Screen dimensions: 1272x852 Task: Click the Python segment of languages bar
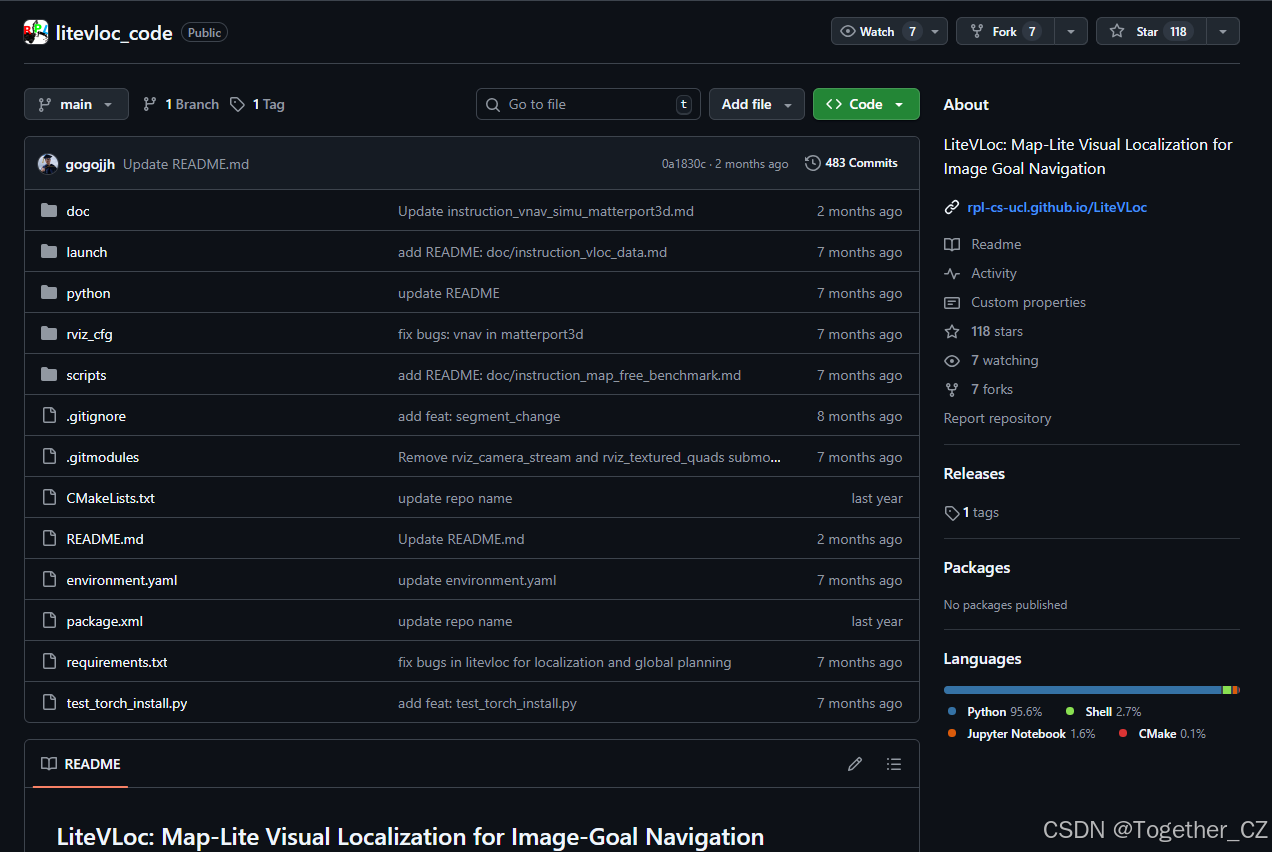(x=1082, y=690)
